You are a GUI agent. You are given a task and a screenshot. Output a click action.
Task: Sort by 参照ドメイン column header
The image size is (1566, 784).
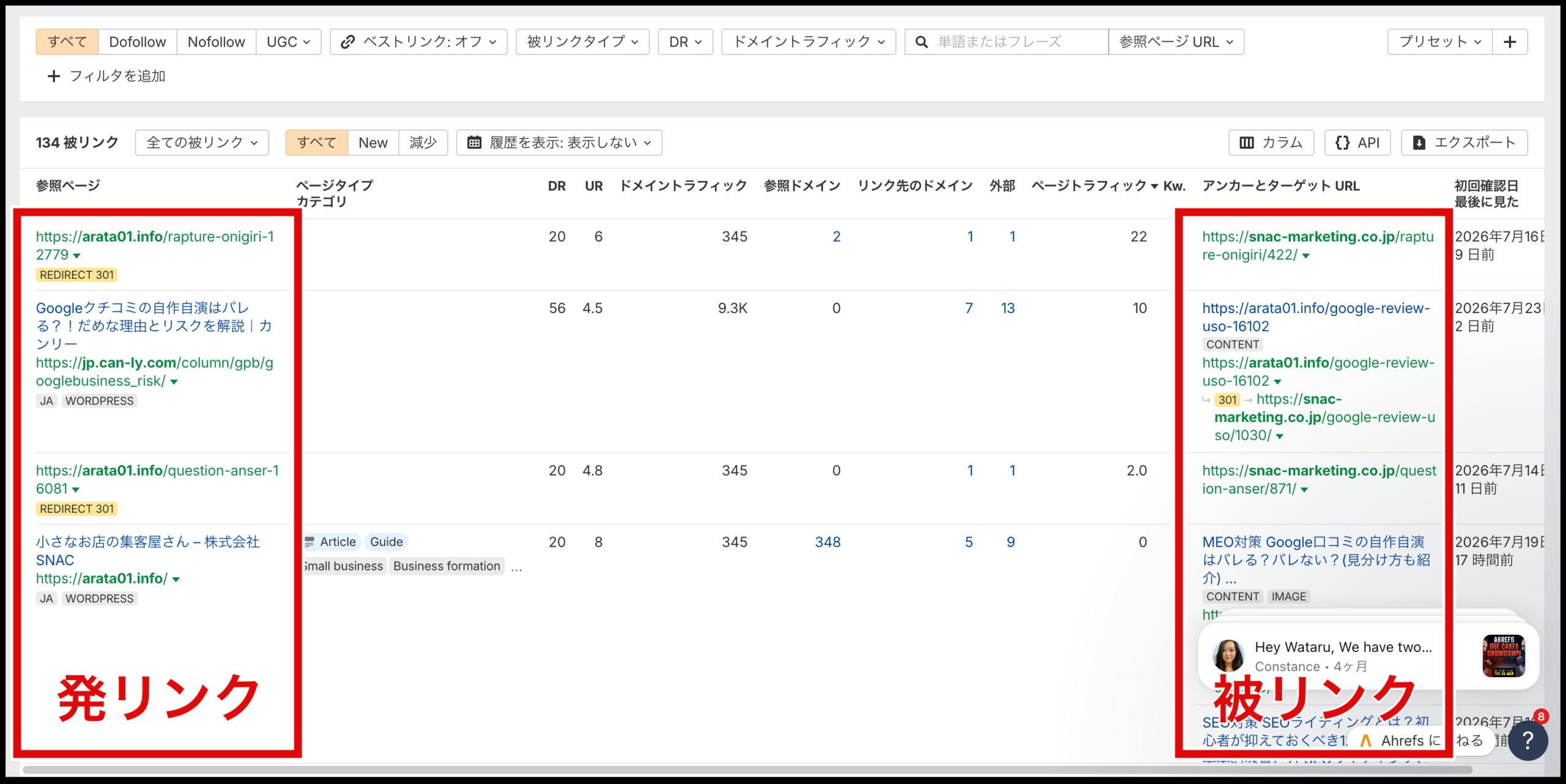(x=802, y=186)
